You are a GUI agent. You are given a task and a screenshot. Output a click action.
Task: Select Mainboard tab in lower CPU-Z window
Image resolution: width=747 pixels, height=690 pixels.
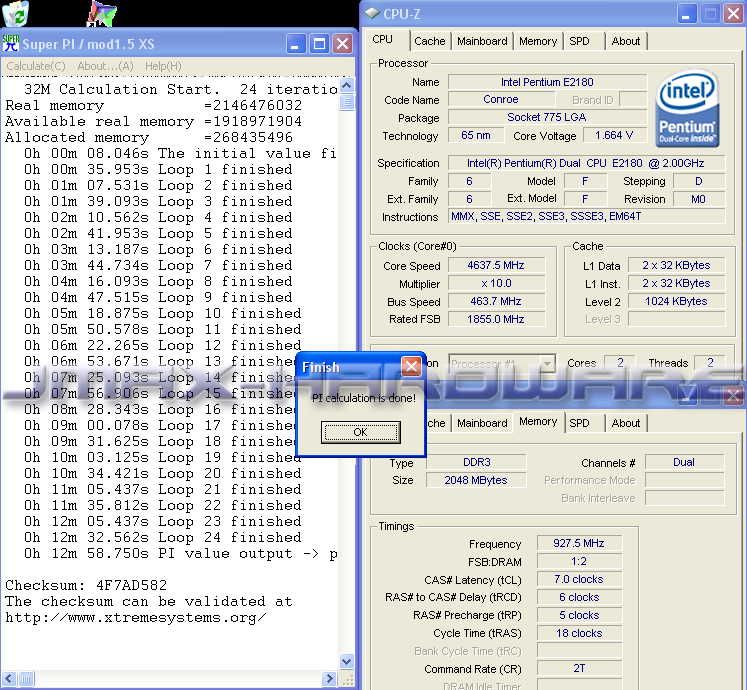pos(482,423)
